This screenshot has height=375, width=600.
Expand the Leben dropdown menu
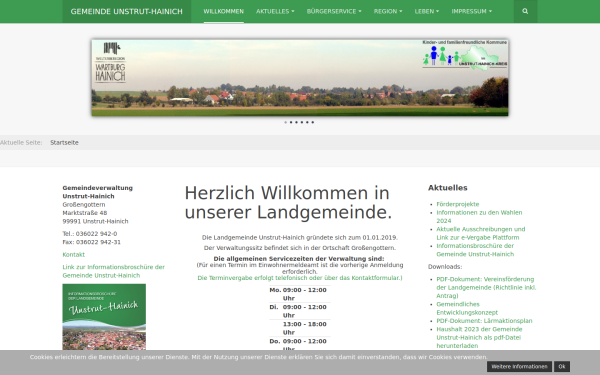pos(427,11)
